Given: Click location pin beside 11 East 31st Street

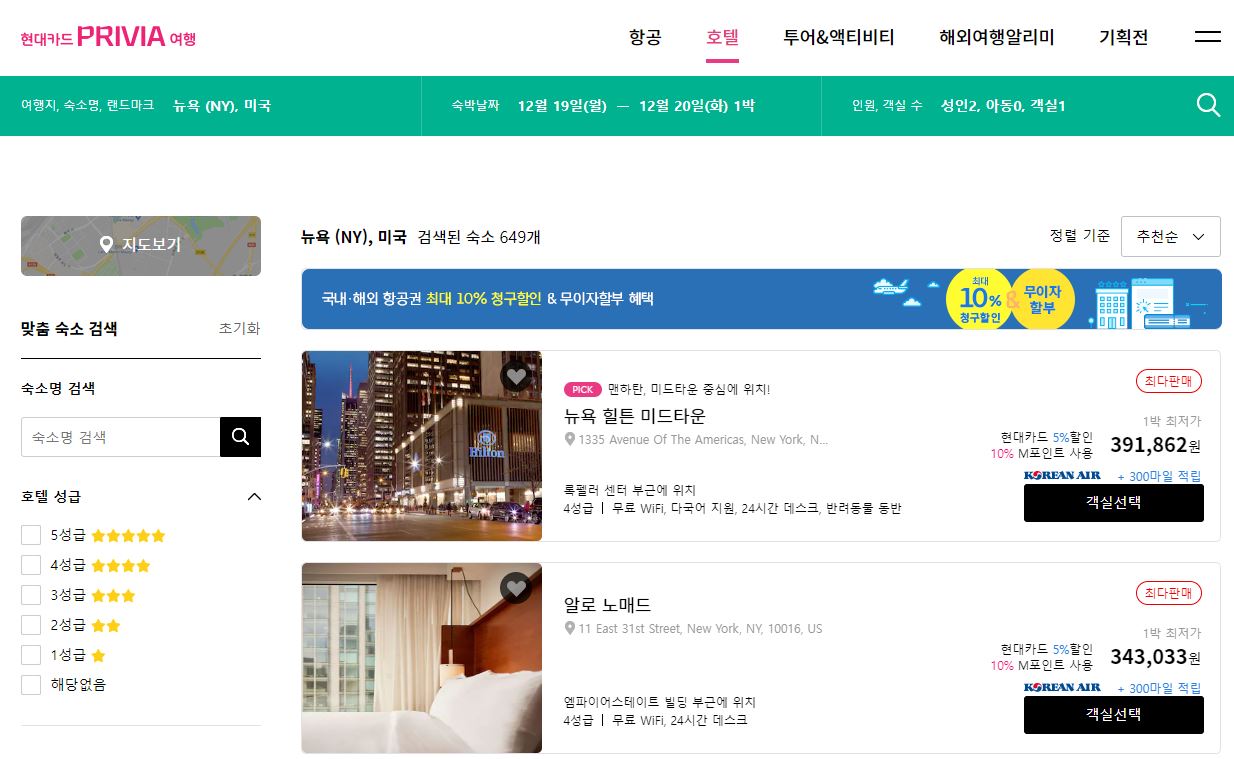Looking at the screenshot, I should pos(570,629).
